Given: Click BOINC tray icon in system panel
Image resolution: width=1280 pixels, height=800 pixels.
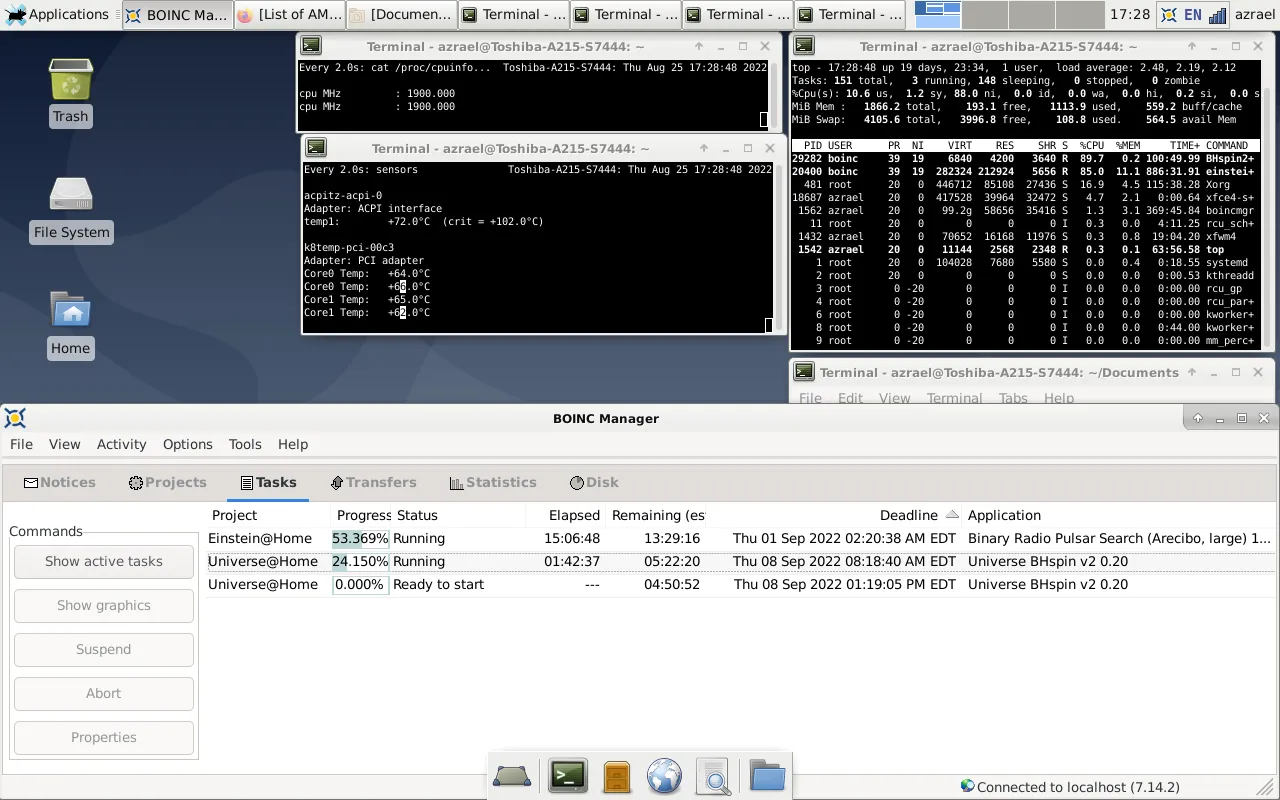Looking at the screenshot, I should 1168,15.
